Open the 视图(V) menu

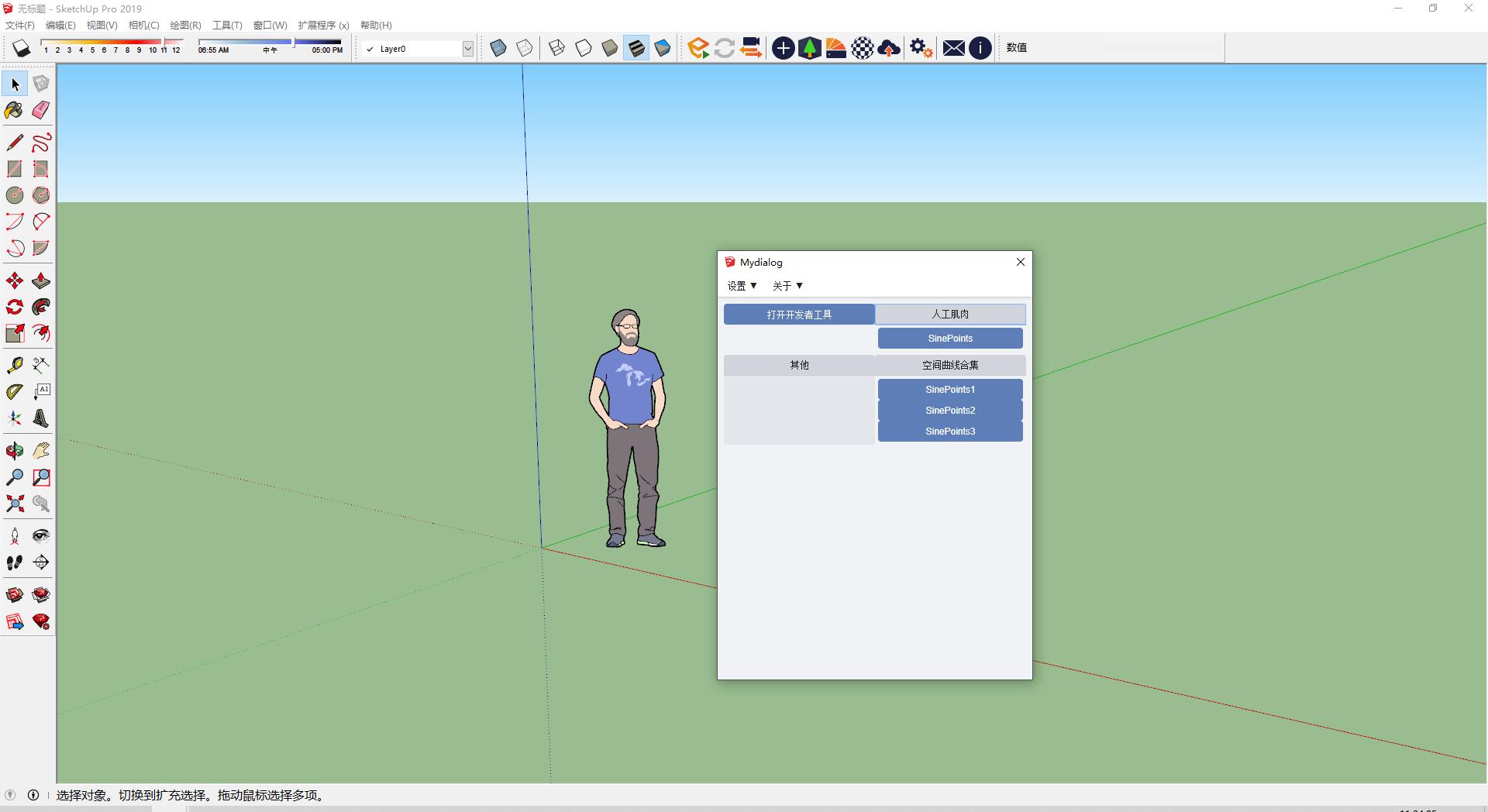102,25
